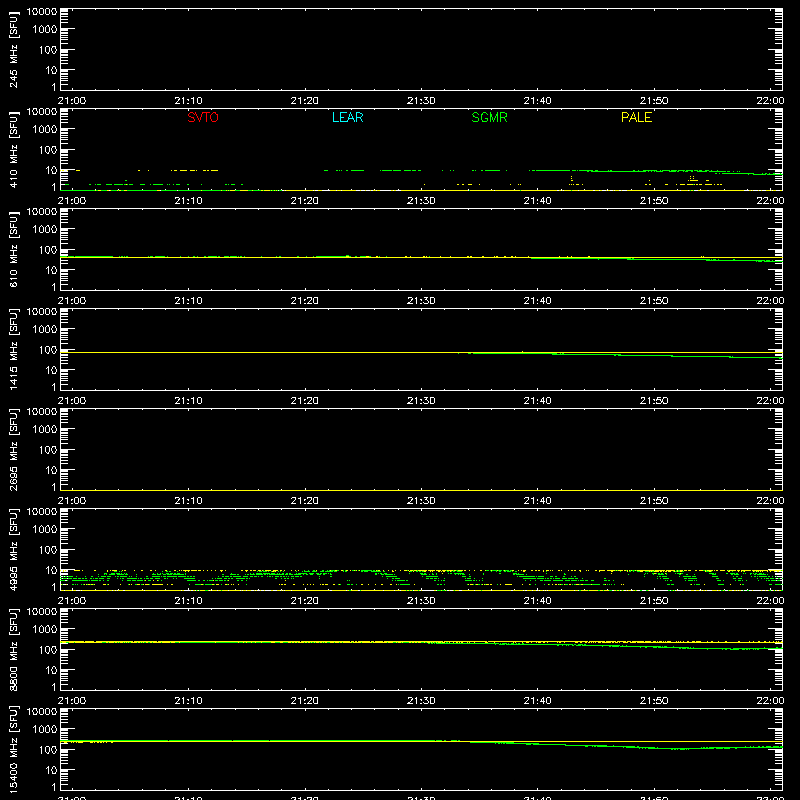This screenshot has width=800, height=800.
Task: Click the red SVTO legend label
Action: coord(203,117)
